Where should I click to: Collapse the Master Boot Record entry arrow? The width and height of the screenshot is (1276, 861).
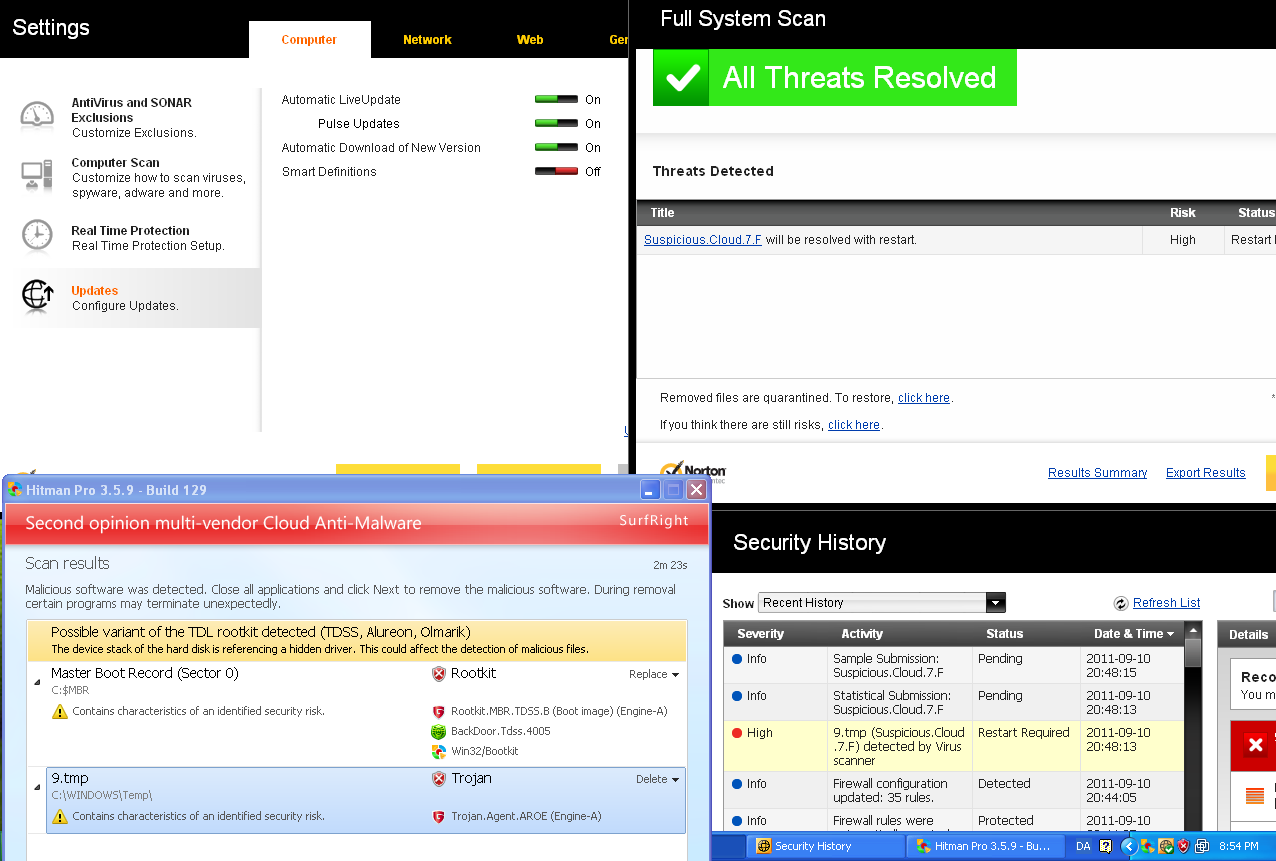pos(38,681)
